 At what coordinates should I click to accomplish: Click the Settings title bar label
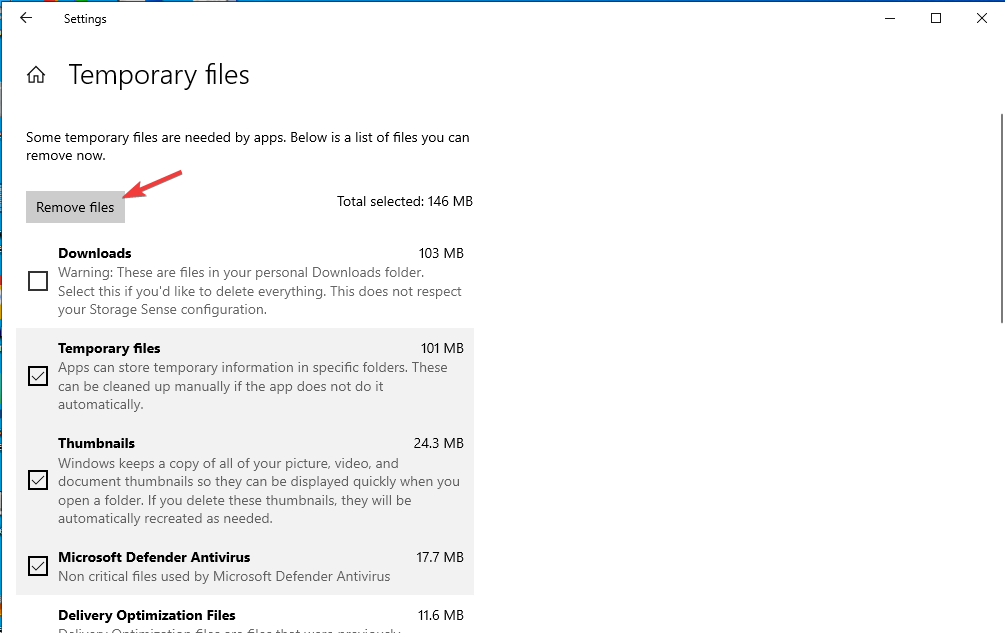[85, 19]
